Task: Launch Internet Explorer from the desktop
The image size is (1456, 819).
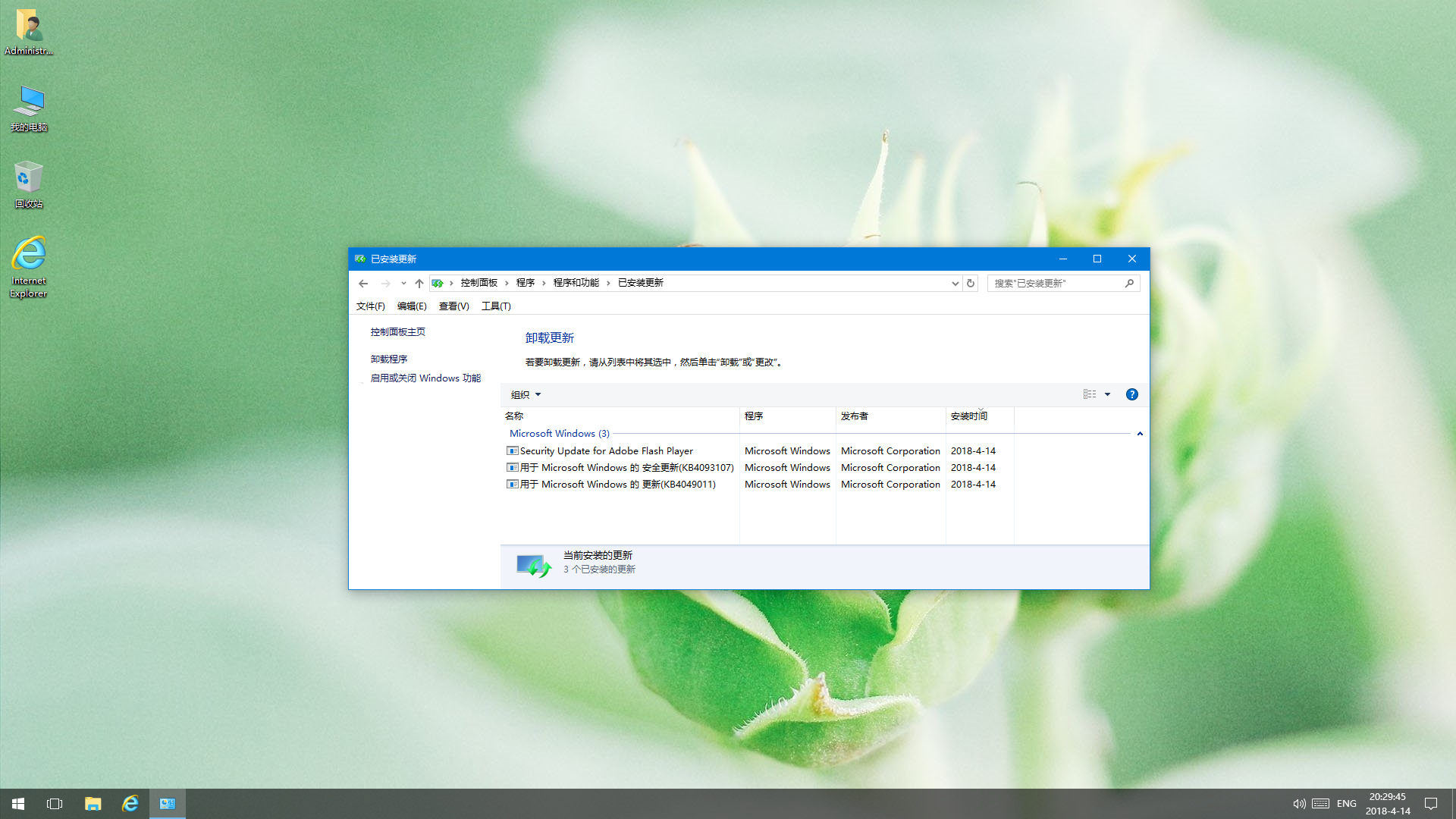Action: 29,267
